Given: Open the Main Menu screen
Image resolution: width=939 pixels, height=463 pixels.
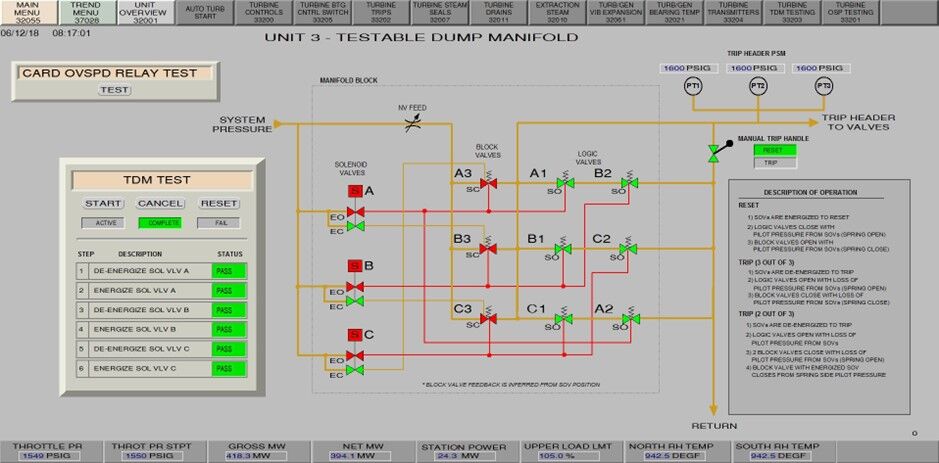Looking at the screenshot, I should pos(28,12).
